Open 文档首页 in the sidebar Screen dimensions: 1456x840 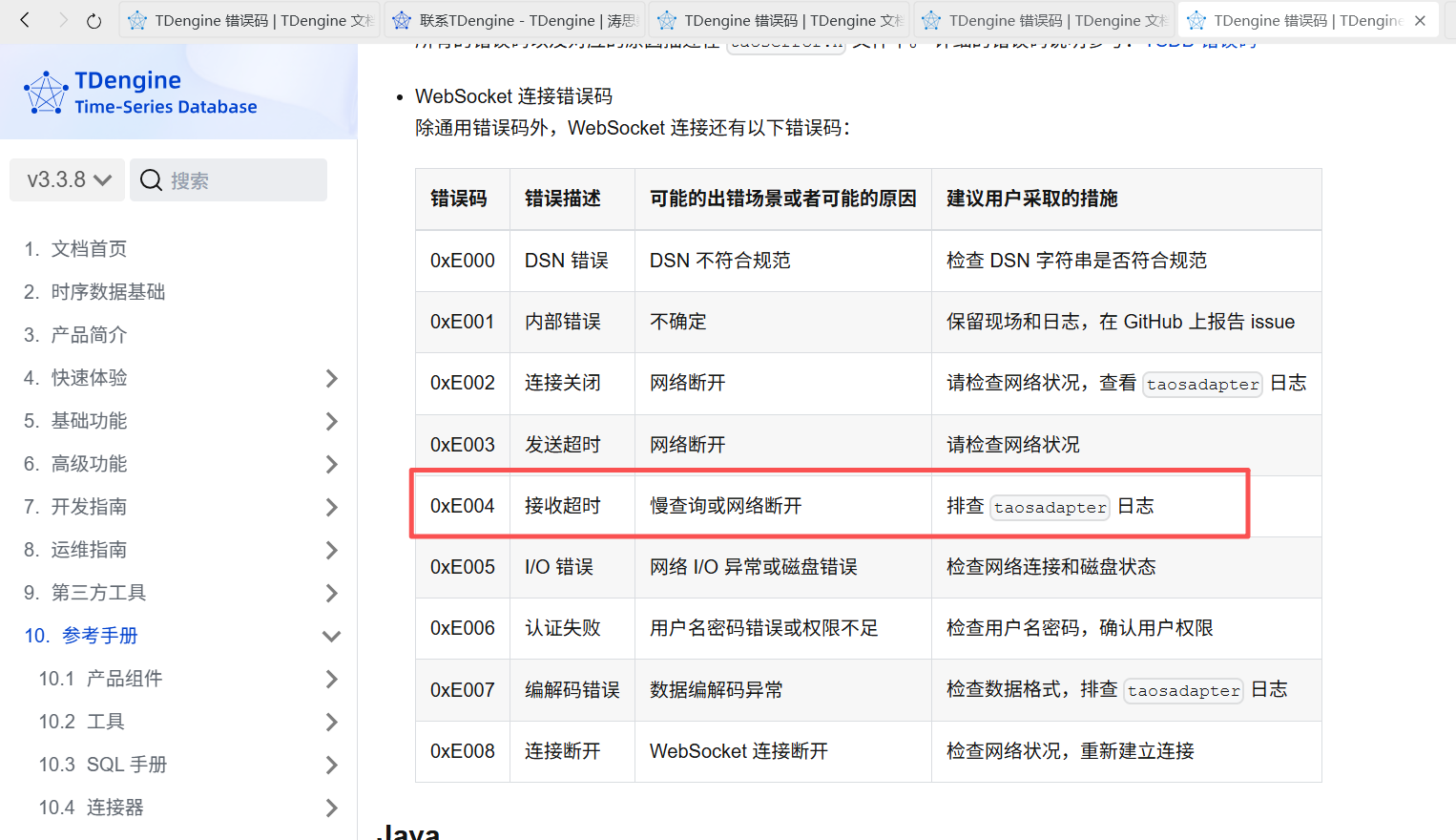(88, 249)
